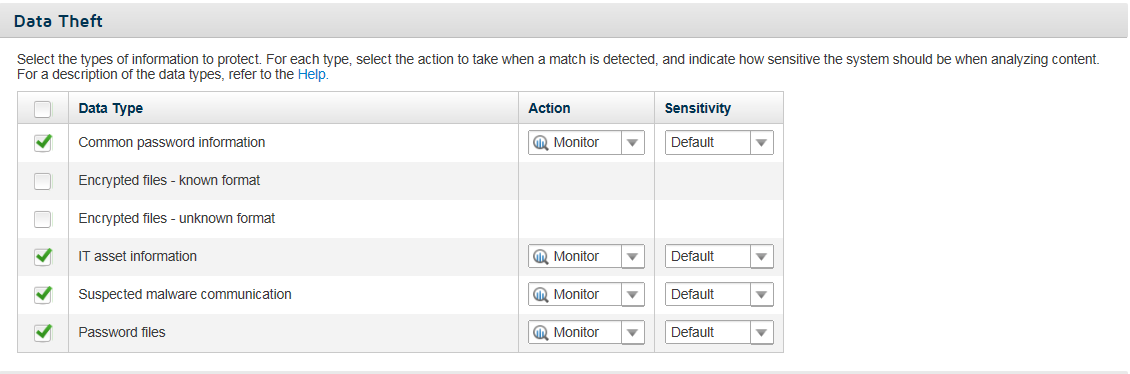Uncheck Common password information checkbox

(x=43, y=143)
